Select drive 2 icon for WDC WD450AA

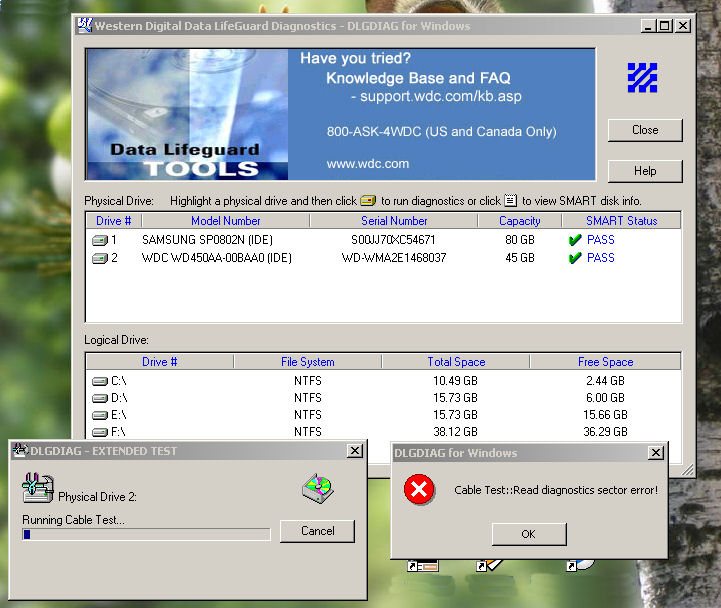tap(99, 258)
